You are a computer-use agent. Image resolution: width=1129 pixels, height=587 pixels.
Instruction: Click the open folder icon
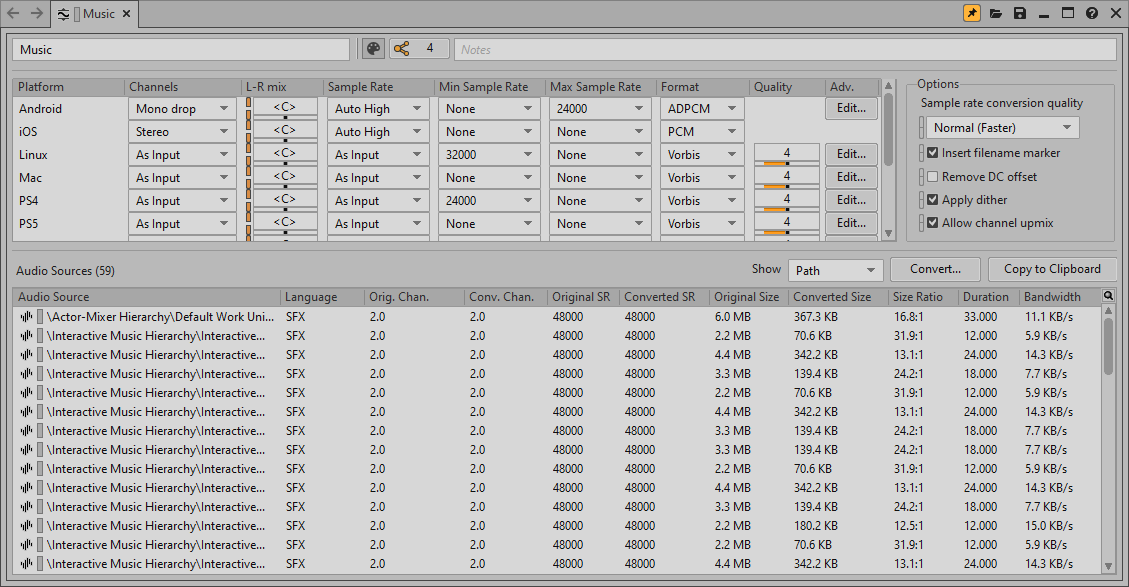tap(996, 14)
